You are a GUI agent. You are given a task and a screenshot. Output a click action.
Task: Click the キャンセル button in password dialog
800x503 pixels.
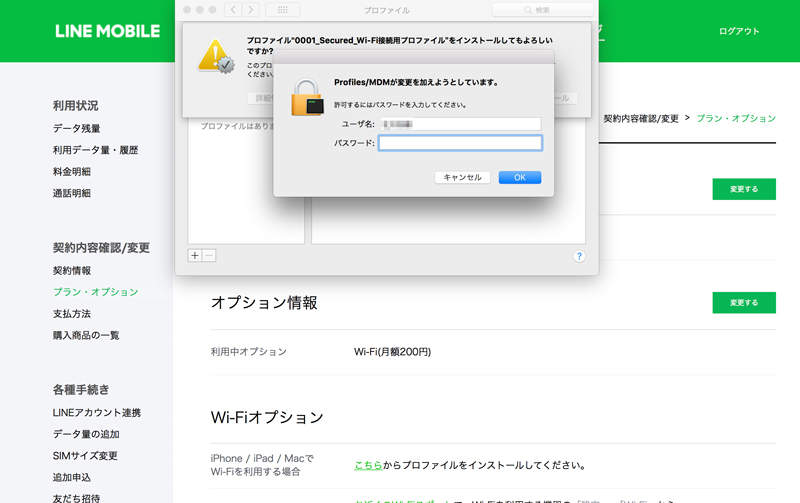[x=462, y=178]
